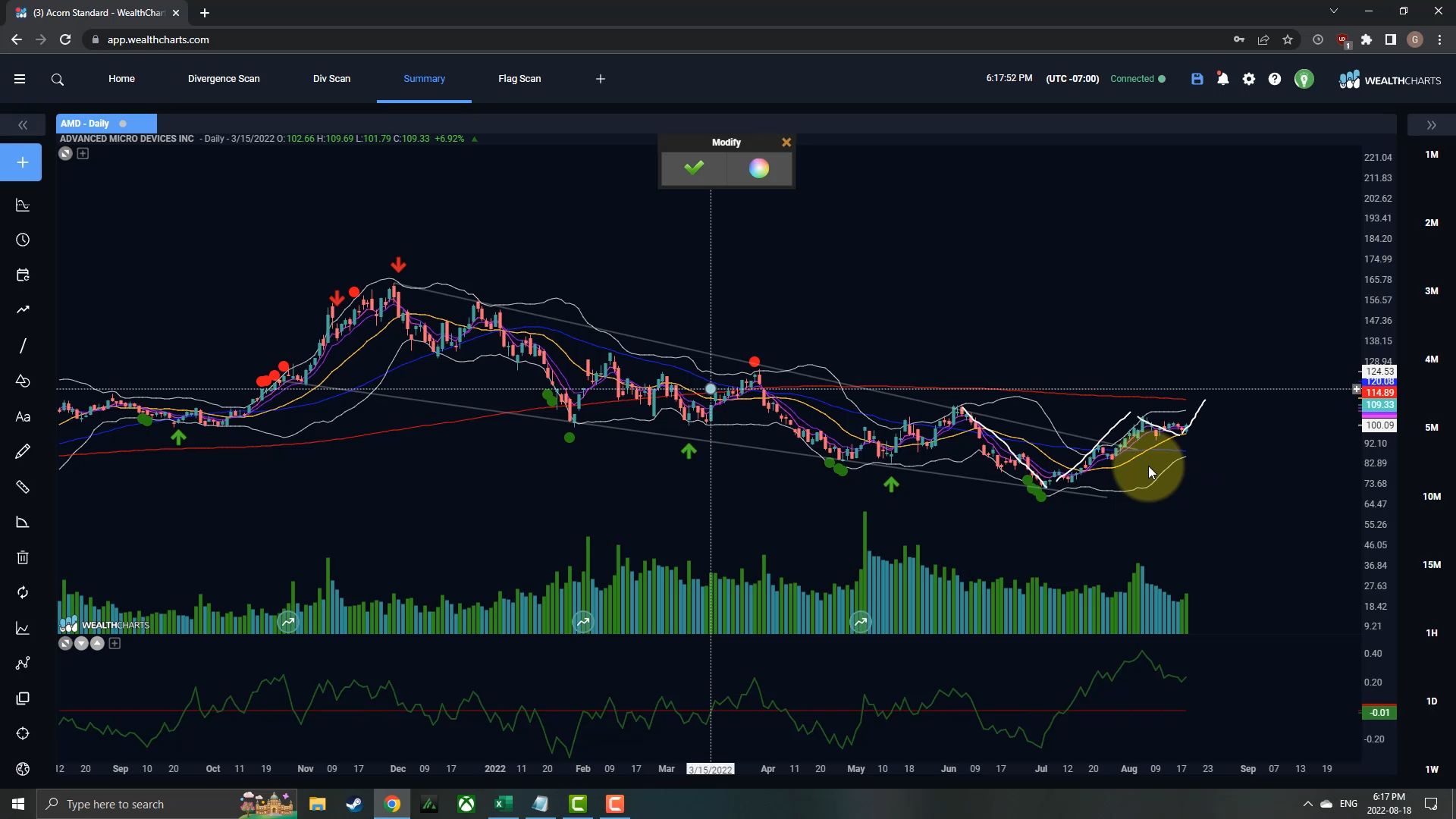The width and height of the screenshot is (1456, 819).
Task: Click the 3/15/2022 date marker on axis
Action: click(x=711, y=769)
